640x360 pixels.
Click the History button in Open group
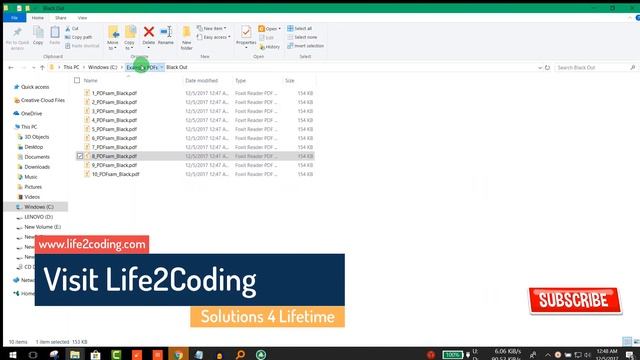tap(269, 47)
